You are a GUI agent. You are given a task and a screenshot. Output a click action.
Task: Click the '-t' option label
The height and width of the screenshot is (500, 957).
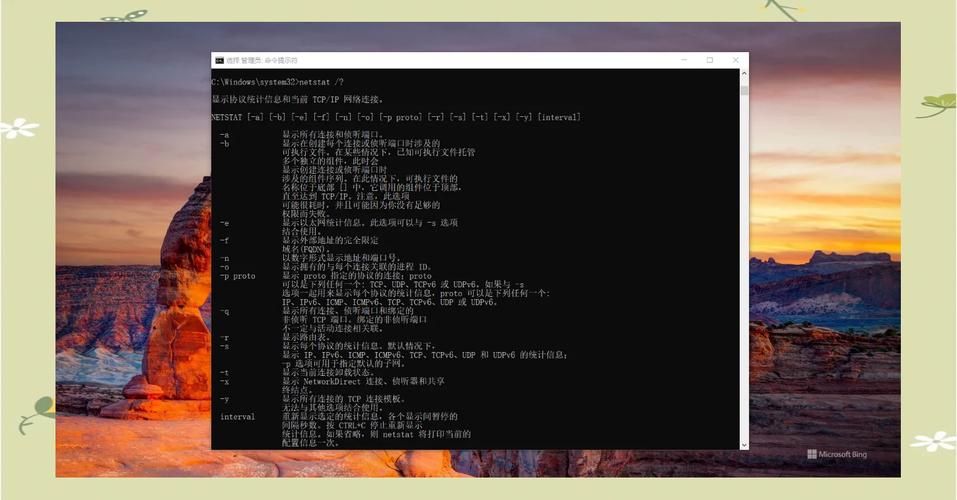point(225,372)
